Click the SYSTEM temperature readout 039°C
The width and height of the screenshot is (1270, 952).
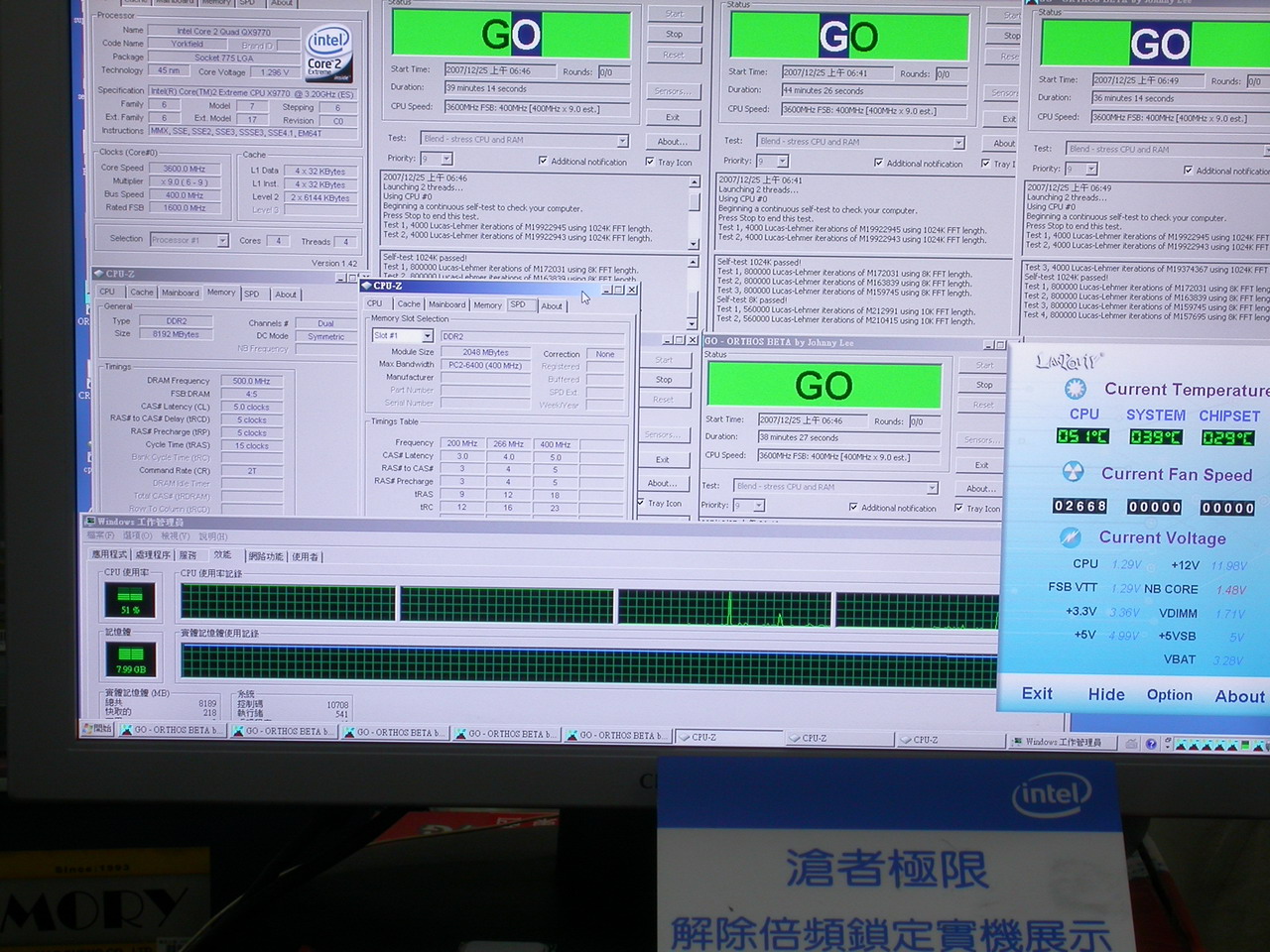pos(1156,437)
